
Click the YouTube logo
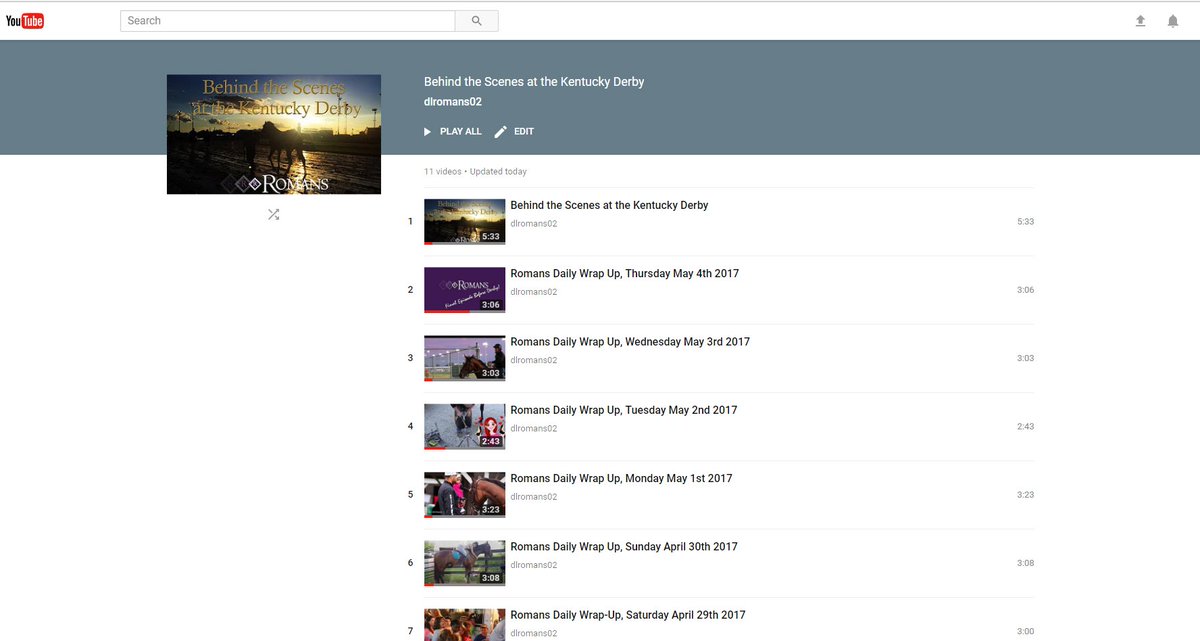click(x=25, y=21)
